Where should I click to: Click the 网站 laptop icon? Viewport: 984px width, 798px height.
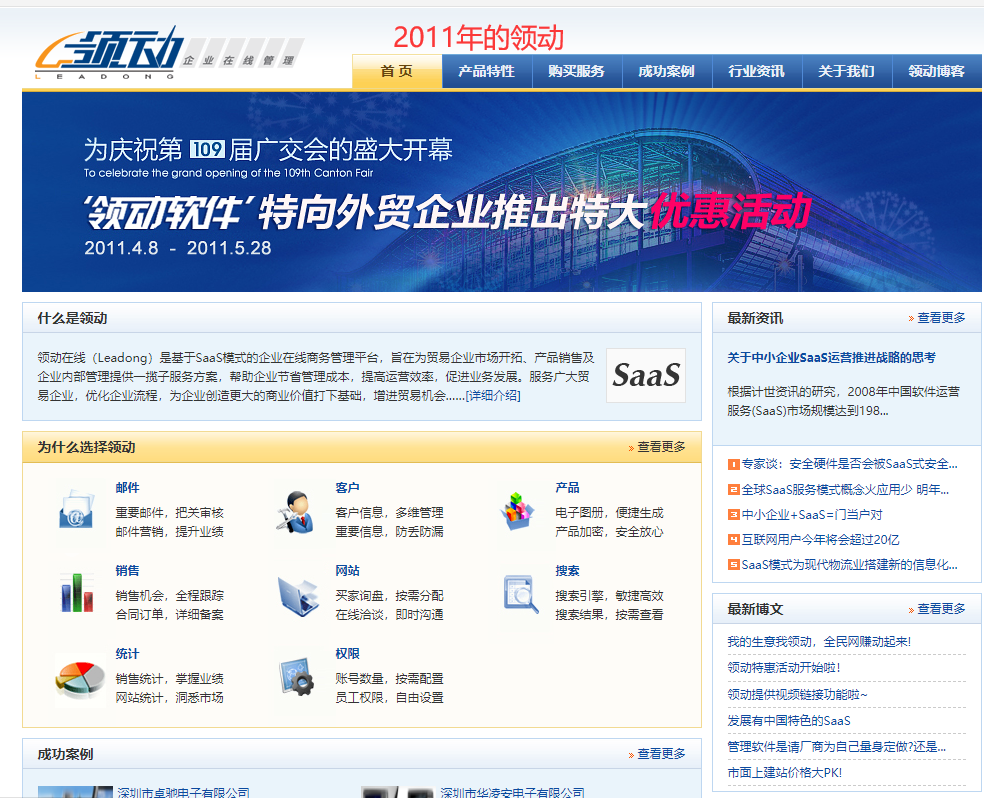[297, 595]
